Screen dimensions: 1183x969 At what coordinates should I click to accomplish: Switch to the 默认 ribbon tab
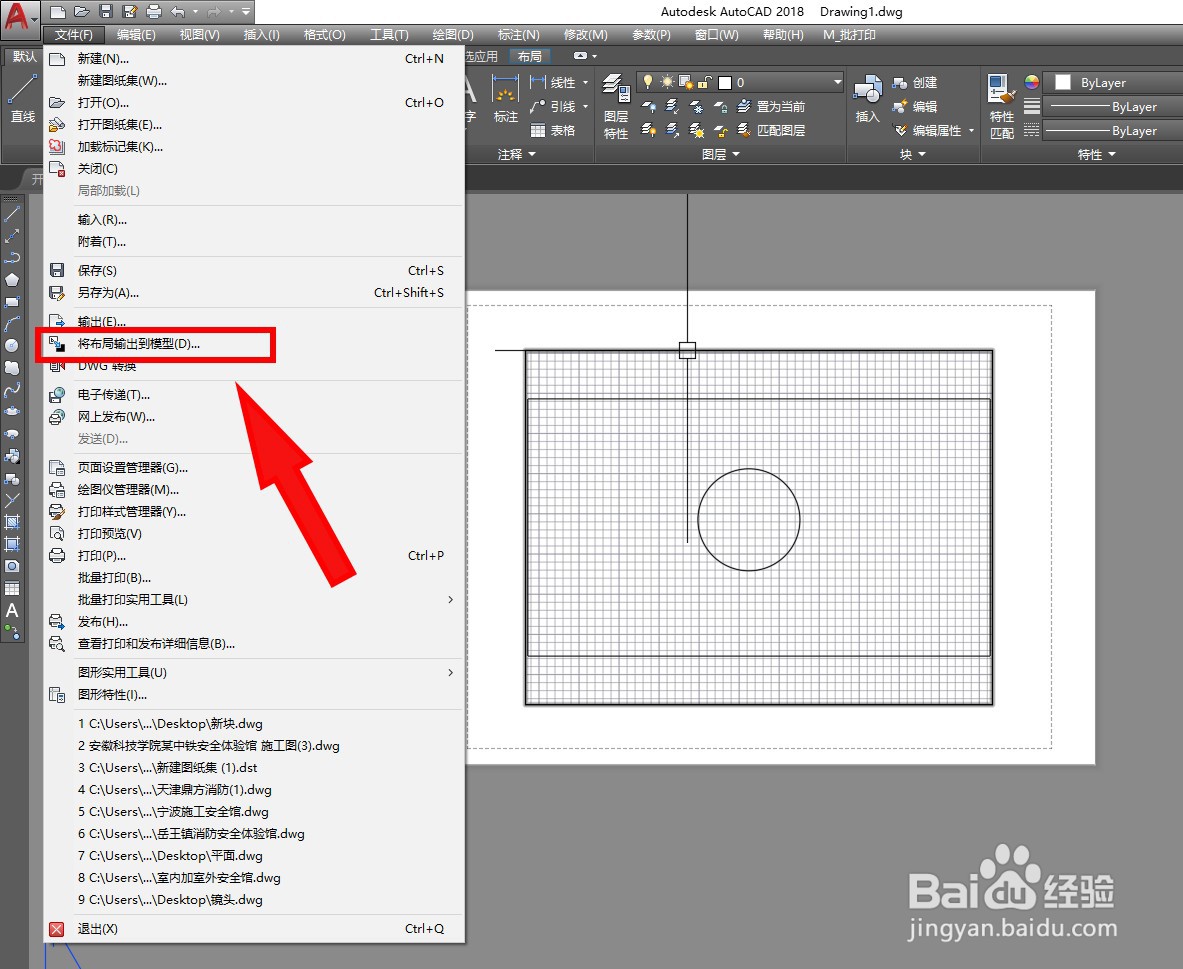coord(24,57)
